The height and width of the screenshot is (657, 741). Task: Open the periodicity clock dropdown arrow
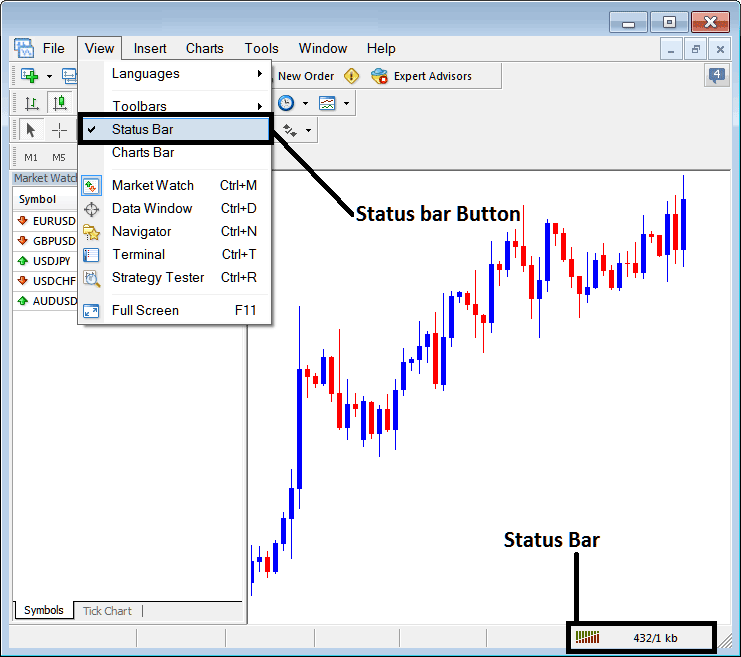pyautogui.click(x=303, y=103)
